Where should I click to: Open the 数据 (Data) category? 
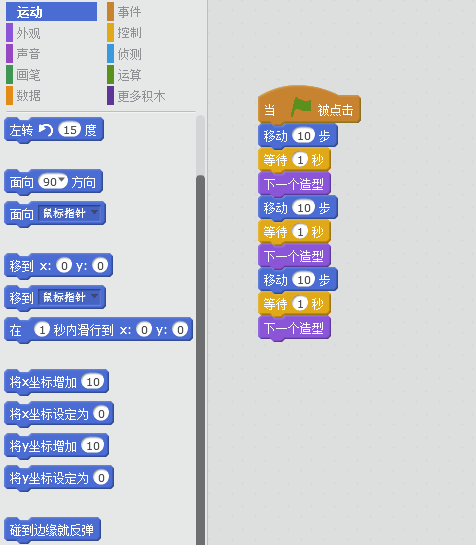[24, 96]
